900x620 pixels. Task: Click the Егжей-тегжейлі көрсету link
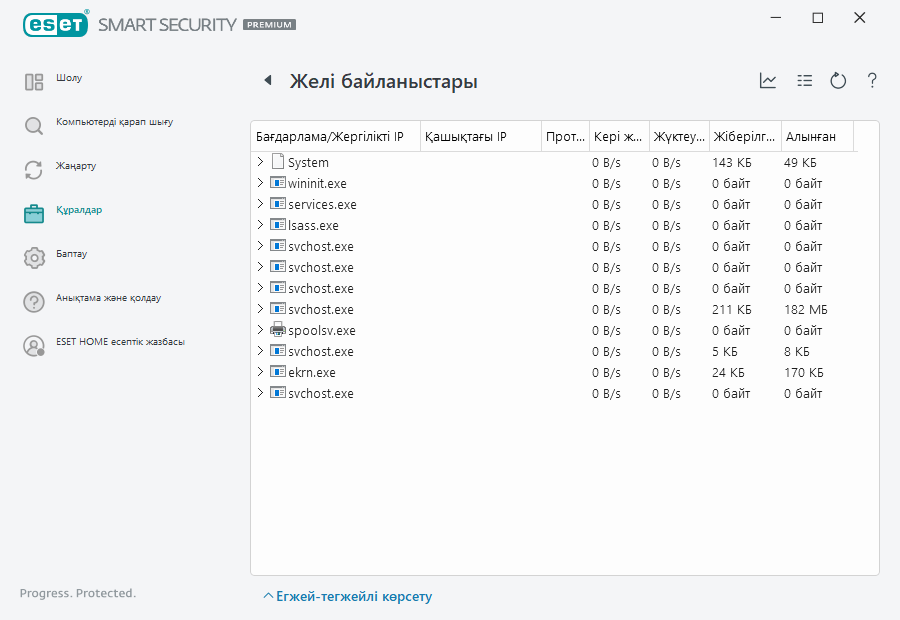(x=347, y=597)
